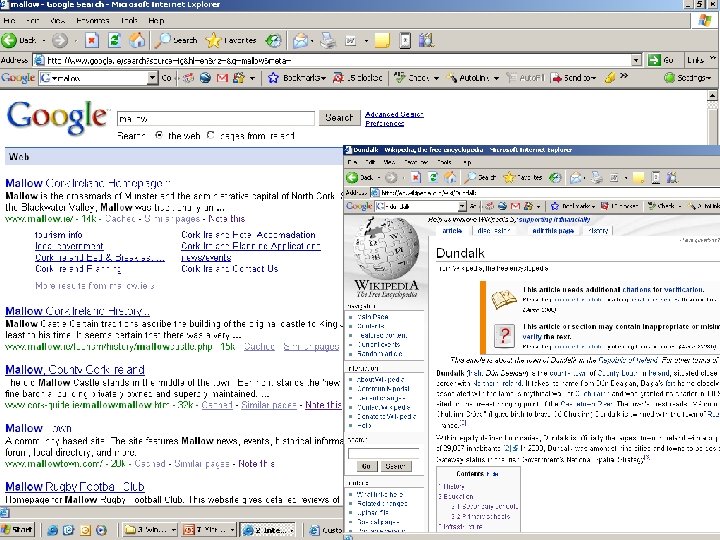Open Advanced Search link

(394, 114)
